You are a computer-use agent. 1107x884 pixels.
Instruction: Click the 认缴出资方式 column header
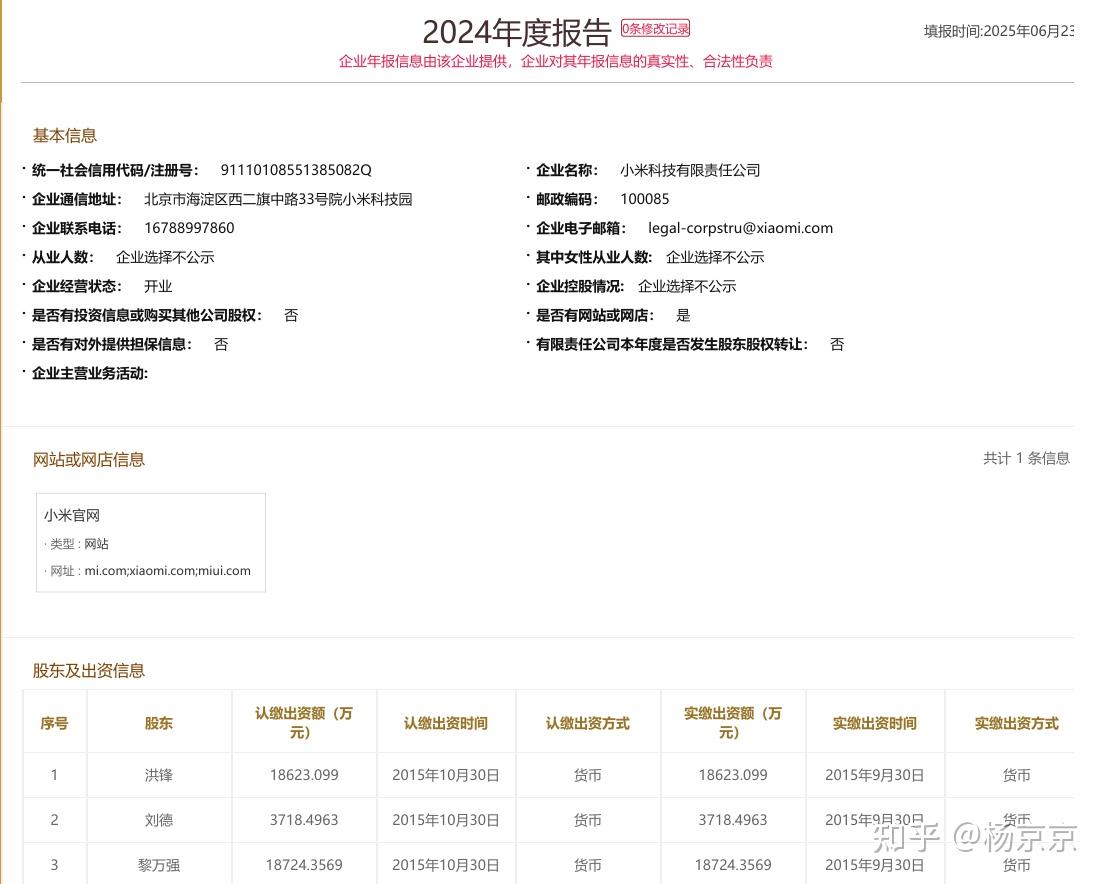(587, 723)
